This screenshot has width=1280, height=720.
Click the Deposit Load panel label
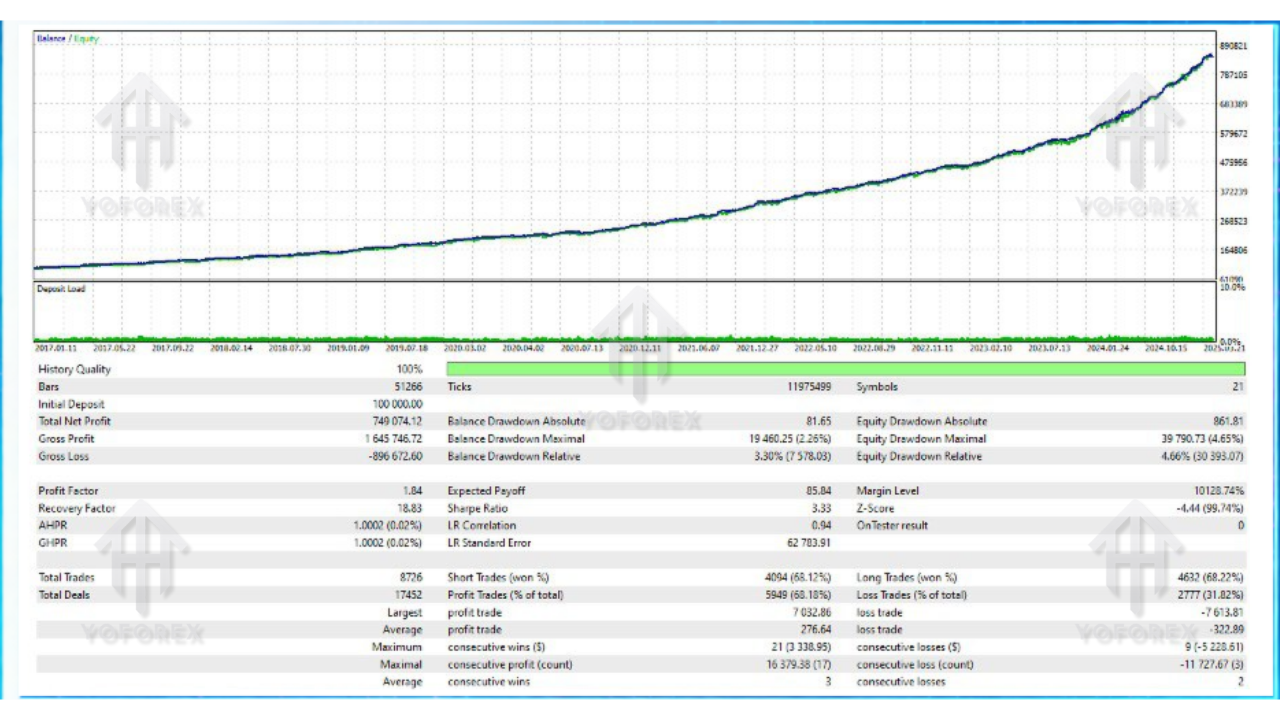61,289
